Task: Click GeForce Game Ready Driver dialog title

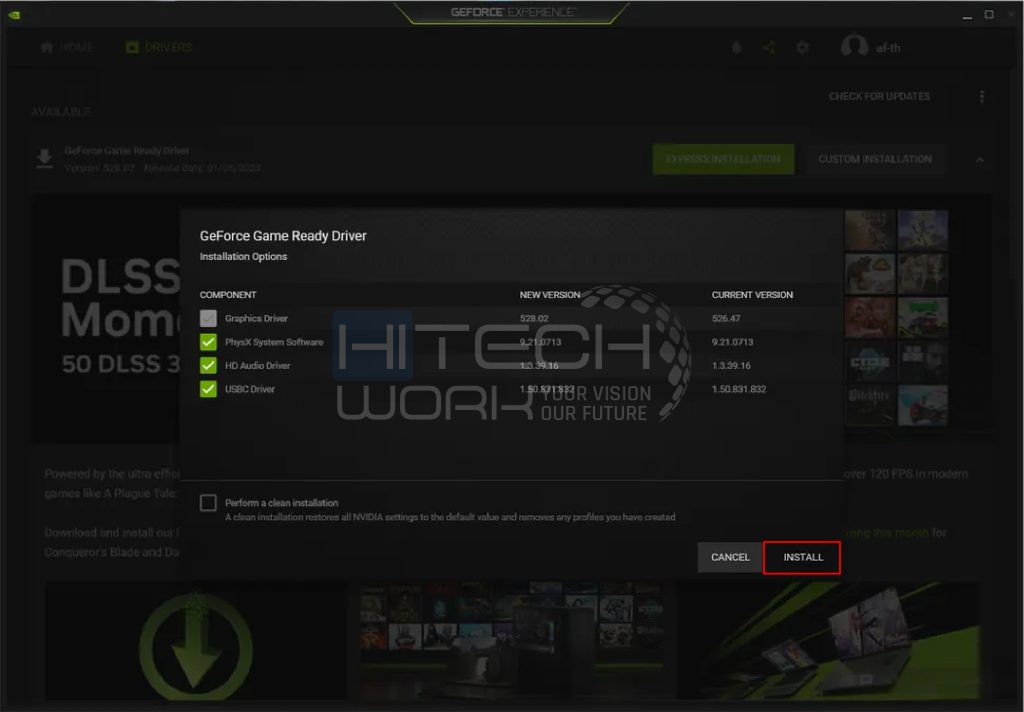Action: click(x=283, y=236)
